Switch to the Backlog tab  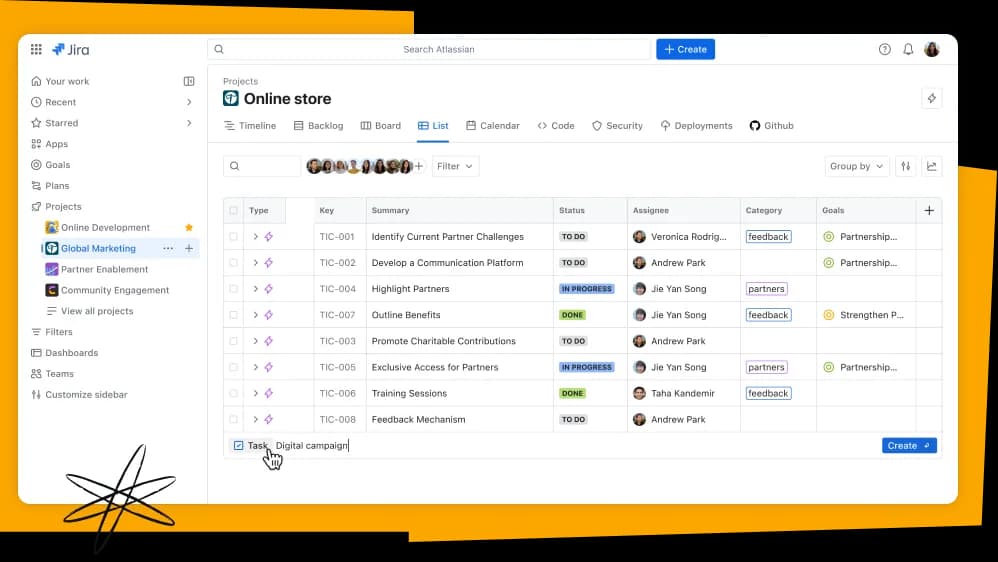[x=318, y=125]
